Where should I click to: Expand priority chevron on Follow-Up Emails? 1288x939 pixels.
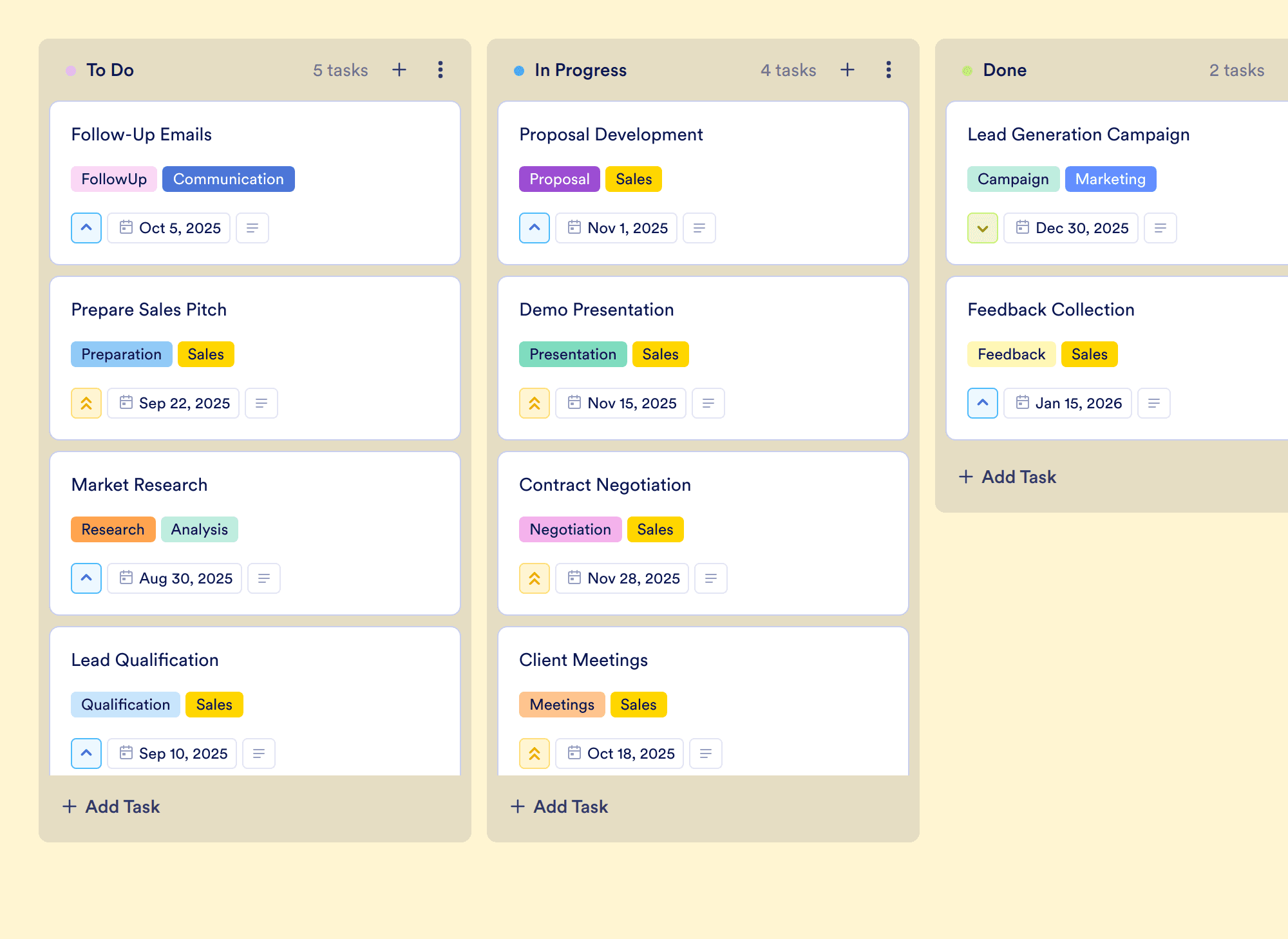(86, 228)
